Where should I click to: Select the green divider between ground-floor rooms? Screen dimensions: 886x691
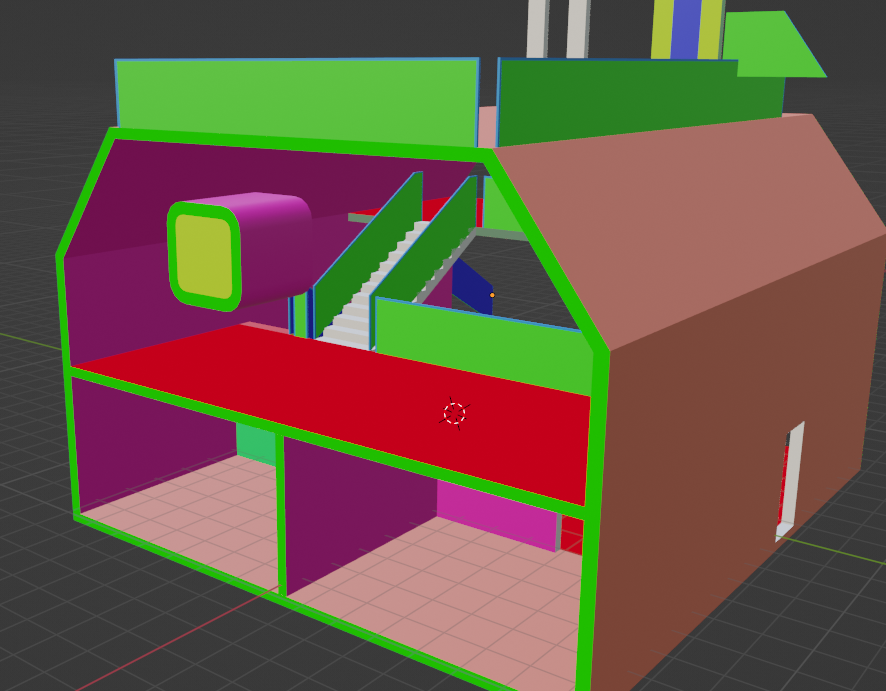282,515
